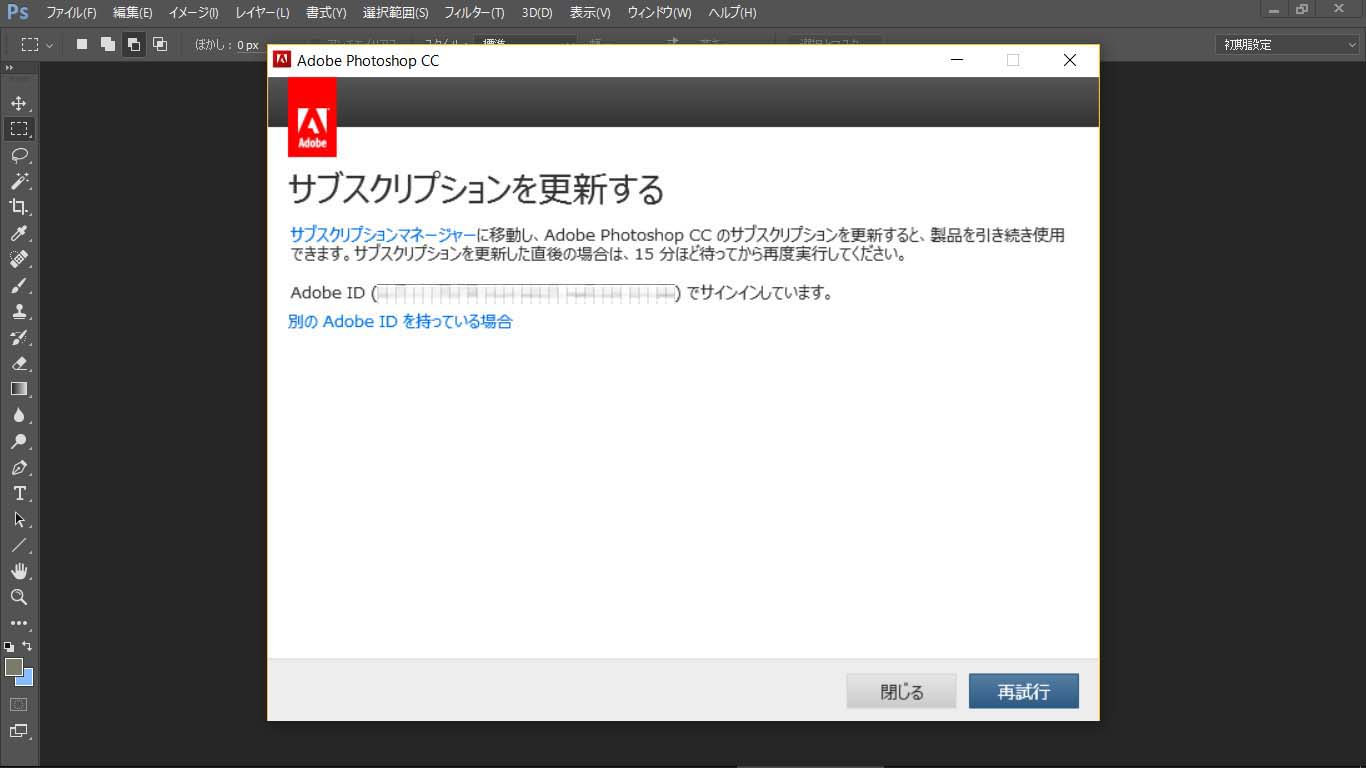Select the Horizontal Type tool
Viewport: 1366px width, 768px height.
pos(18,493)
